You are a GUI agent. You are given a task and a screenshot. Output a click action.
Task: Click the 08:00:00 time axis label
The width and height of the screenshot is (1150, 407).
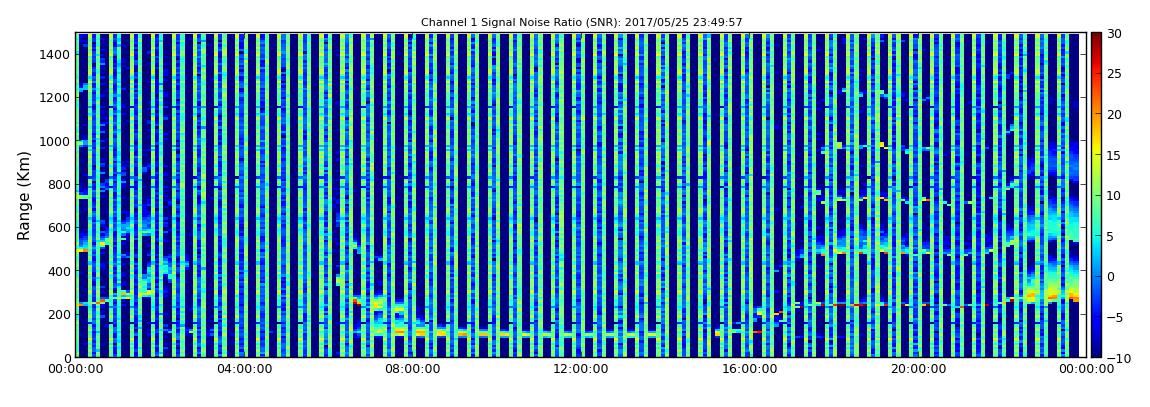(x=412, y=370)
